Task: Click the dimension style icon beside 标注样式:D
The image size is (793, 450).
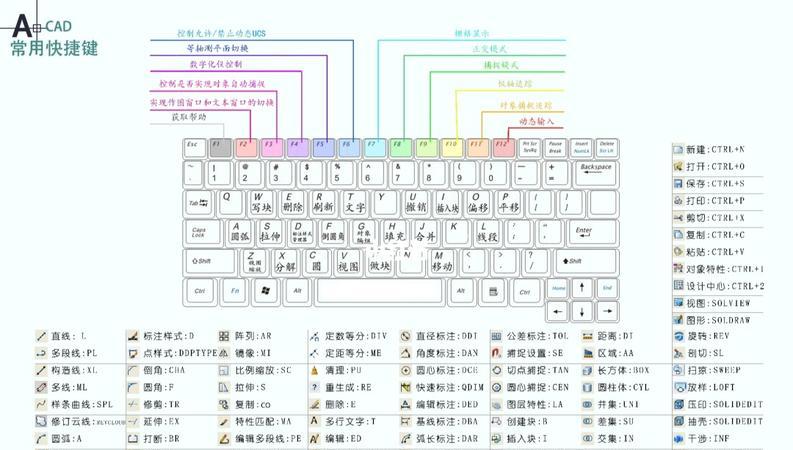Action: coord(133,336)
